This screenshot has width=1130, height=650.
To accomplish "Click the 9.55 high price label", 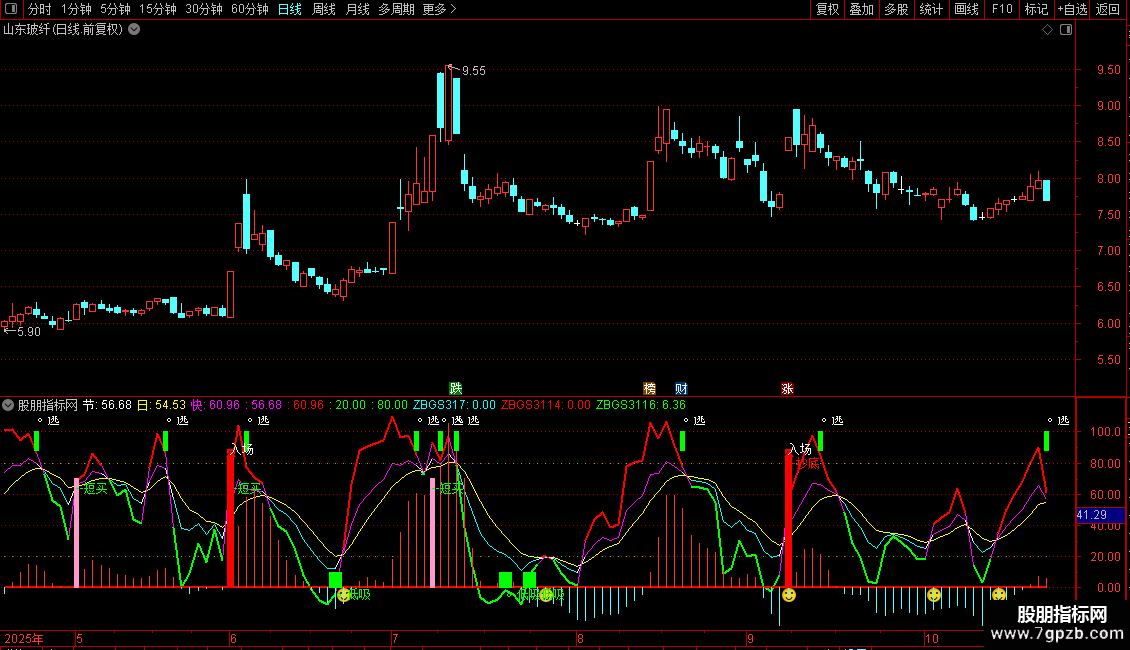I will (x=473, y=71).
